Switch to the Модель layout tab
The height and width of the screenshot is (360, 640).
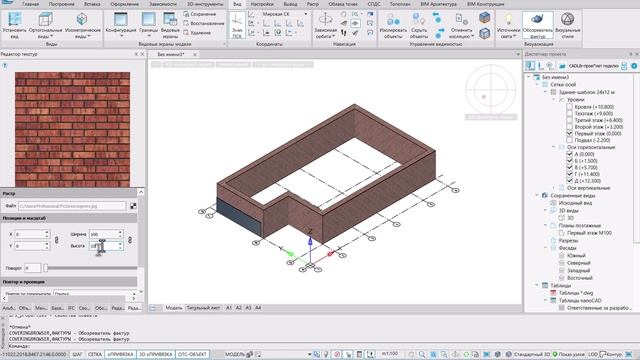click(173, 308)
